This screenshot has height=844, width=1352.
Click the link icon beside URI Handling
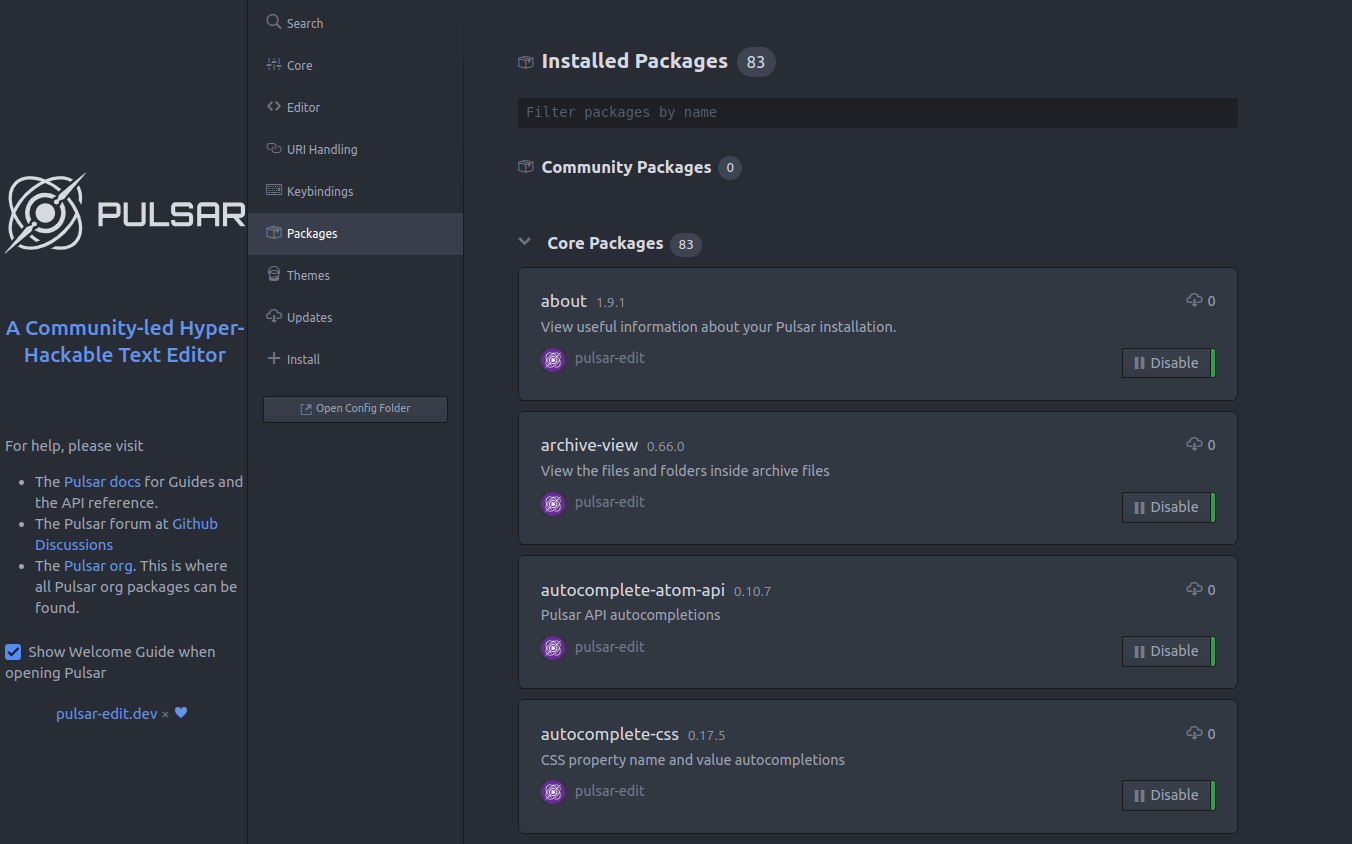274,148
